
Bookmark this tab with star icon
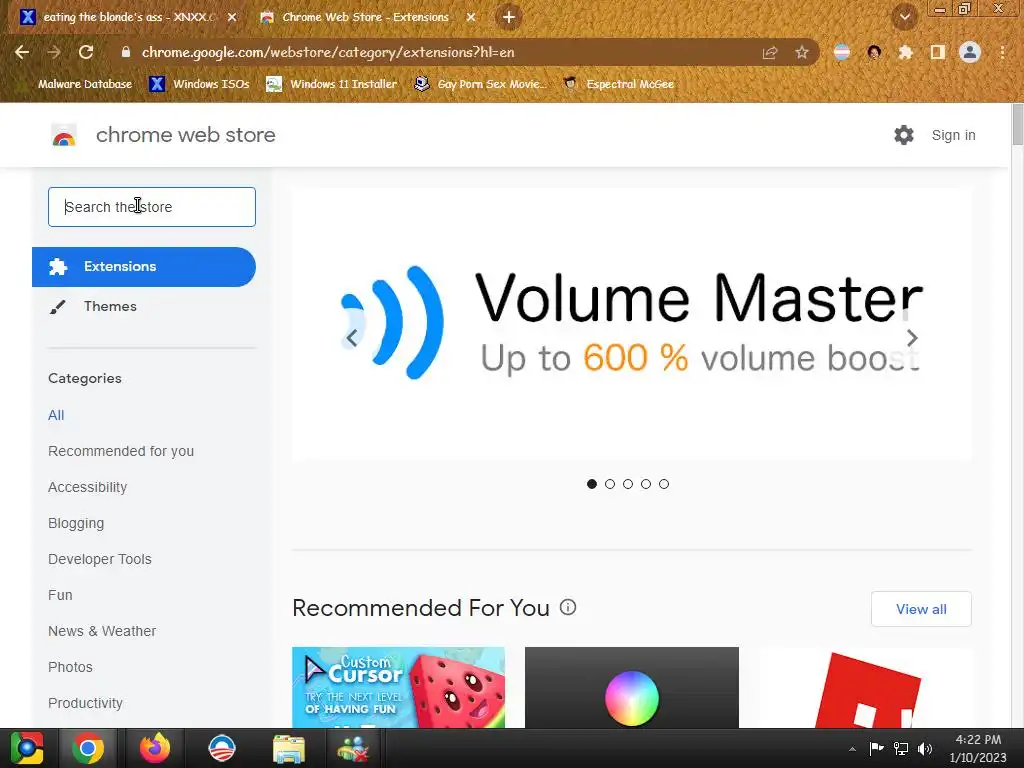tap(802, 53)
